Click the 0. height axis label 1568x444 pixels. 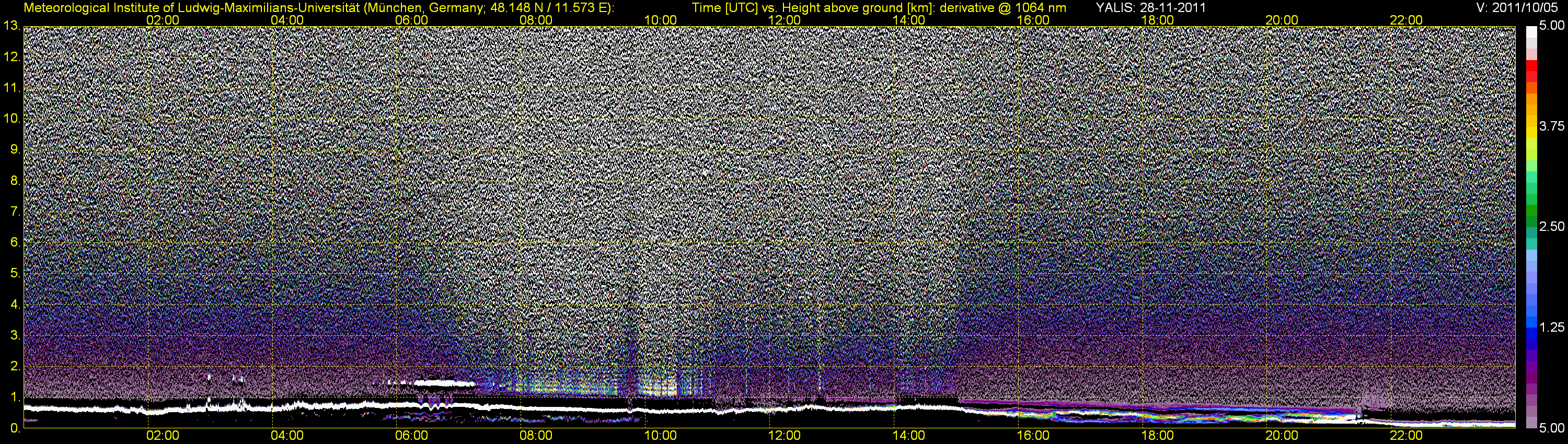[15, 428]
